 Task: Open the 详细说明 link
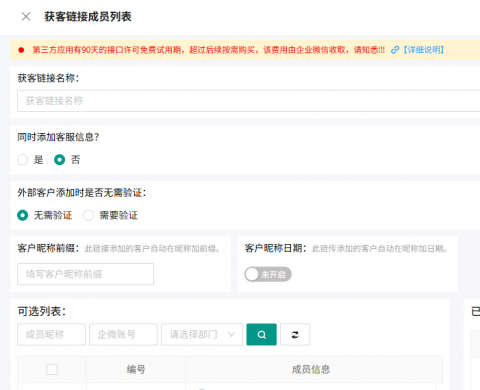(x=423, y=50)
